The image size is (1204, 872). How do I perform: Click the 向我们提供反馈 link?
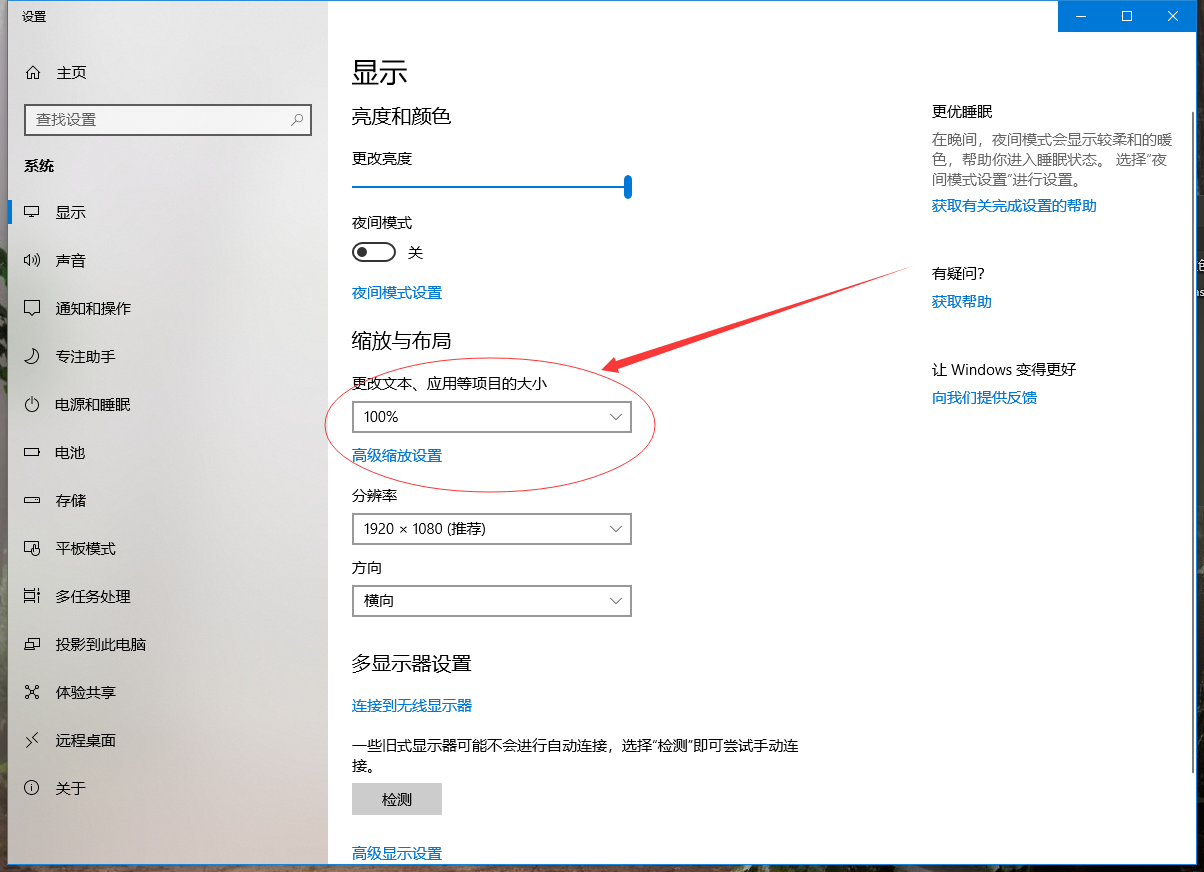coord(984,398)
